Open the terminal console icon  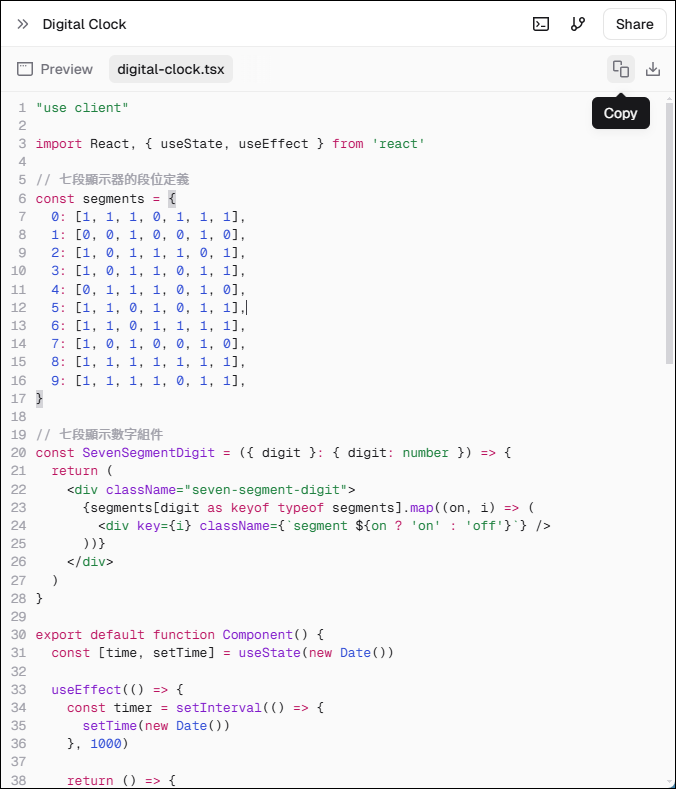541,24
